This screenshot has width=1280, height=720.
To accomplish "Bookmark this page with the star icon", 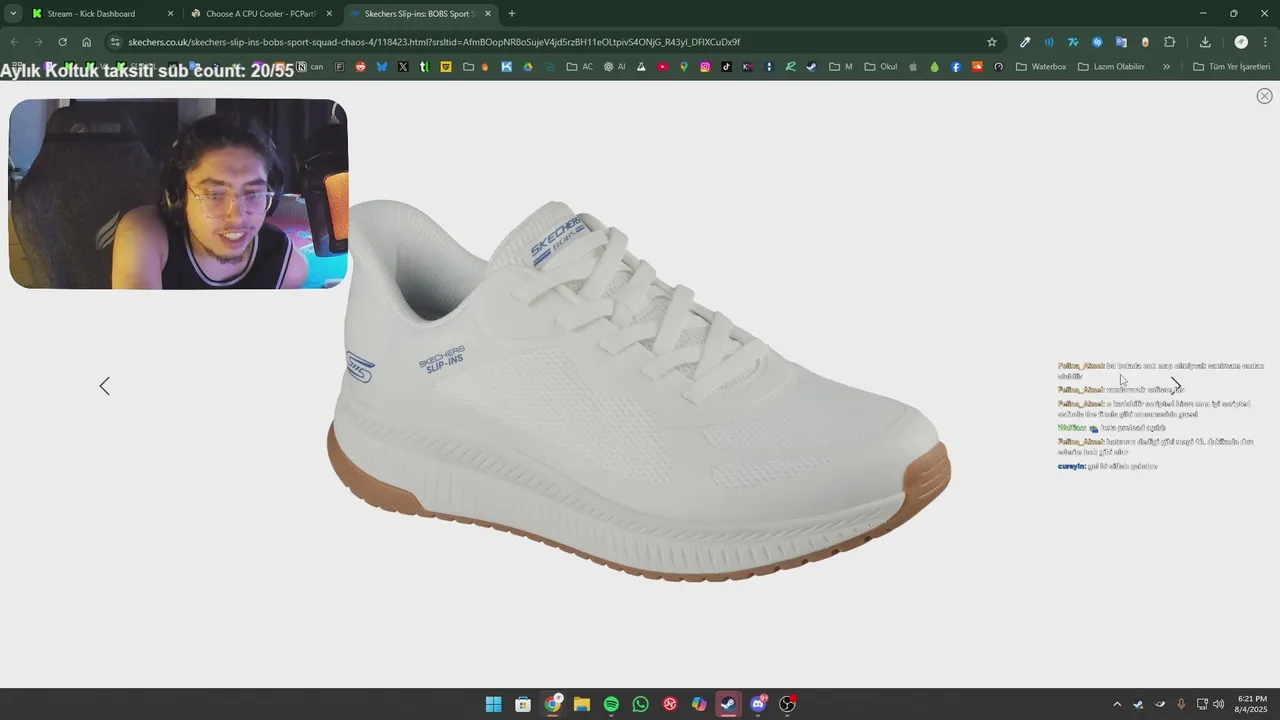I will point(992,42).
